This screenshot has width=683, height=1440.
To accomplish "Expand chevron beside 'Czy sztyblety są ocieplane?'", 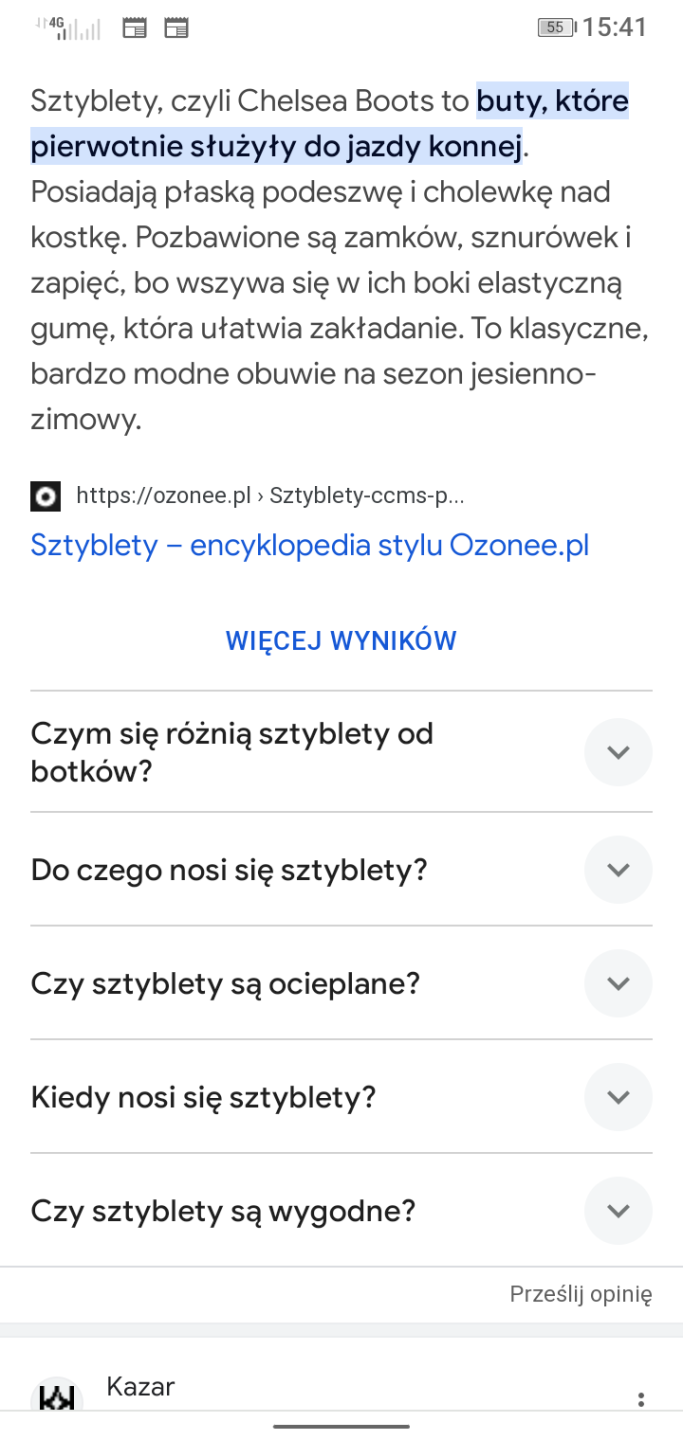I will click(x=618, y=984).
